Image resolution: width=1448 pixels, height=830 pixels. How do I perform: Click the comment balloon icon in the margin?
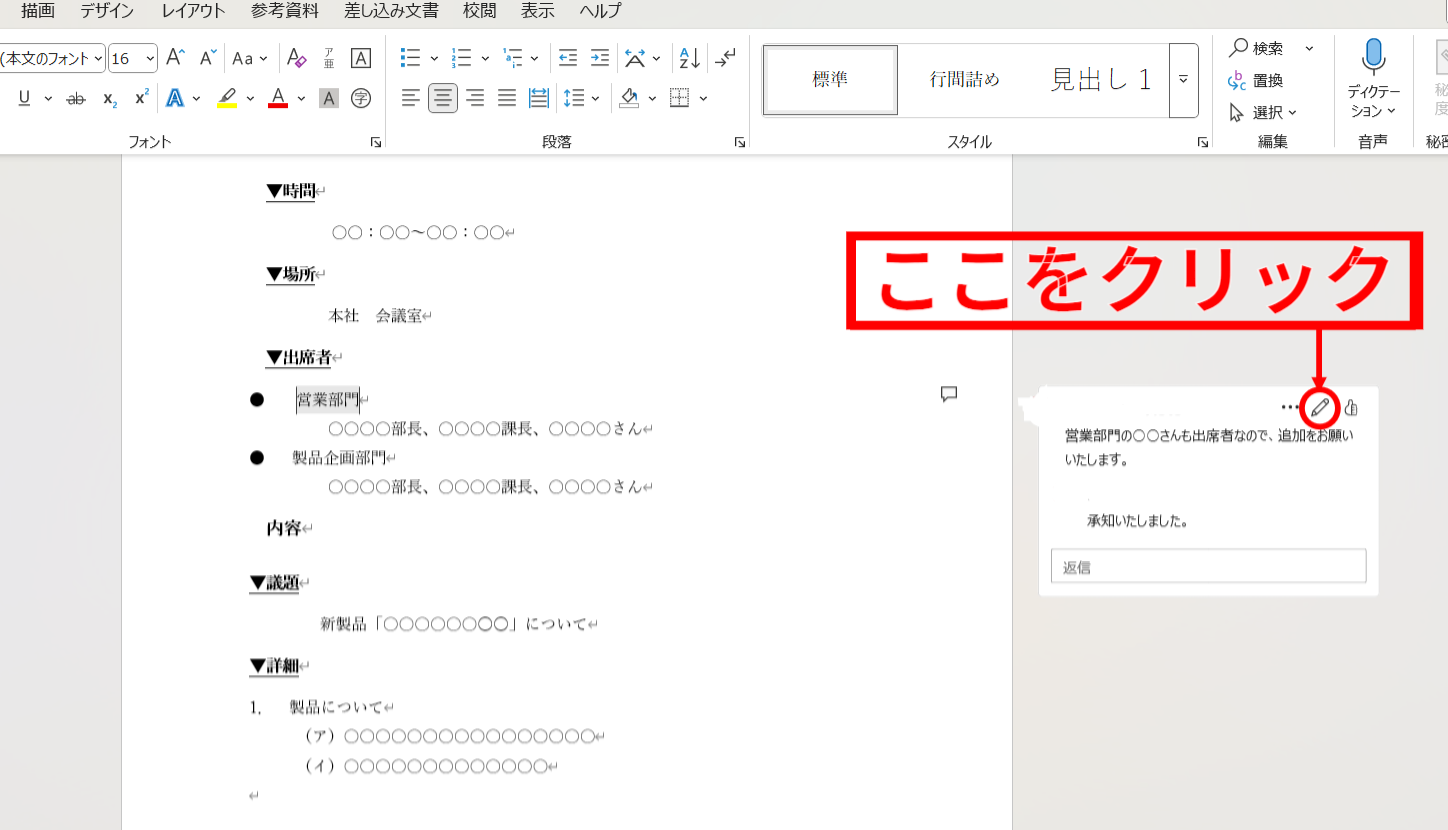click(x=948, y=394)
